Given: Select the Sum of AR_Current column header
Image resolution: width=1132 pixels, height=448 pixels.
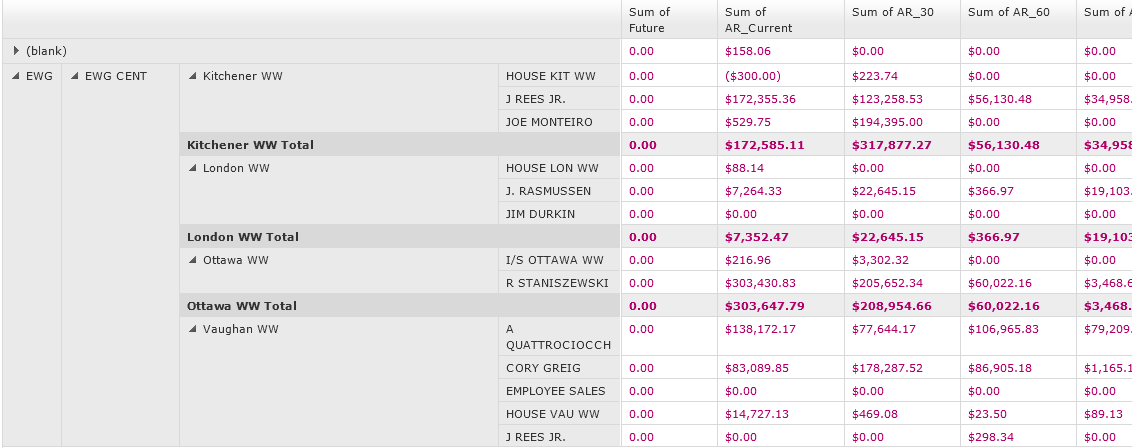Looking at the screenshot, I should click(758, 20).
